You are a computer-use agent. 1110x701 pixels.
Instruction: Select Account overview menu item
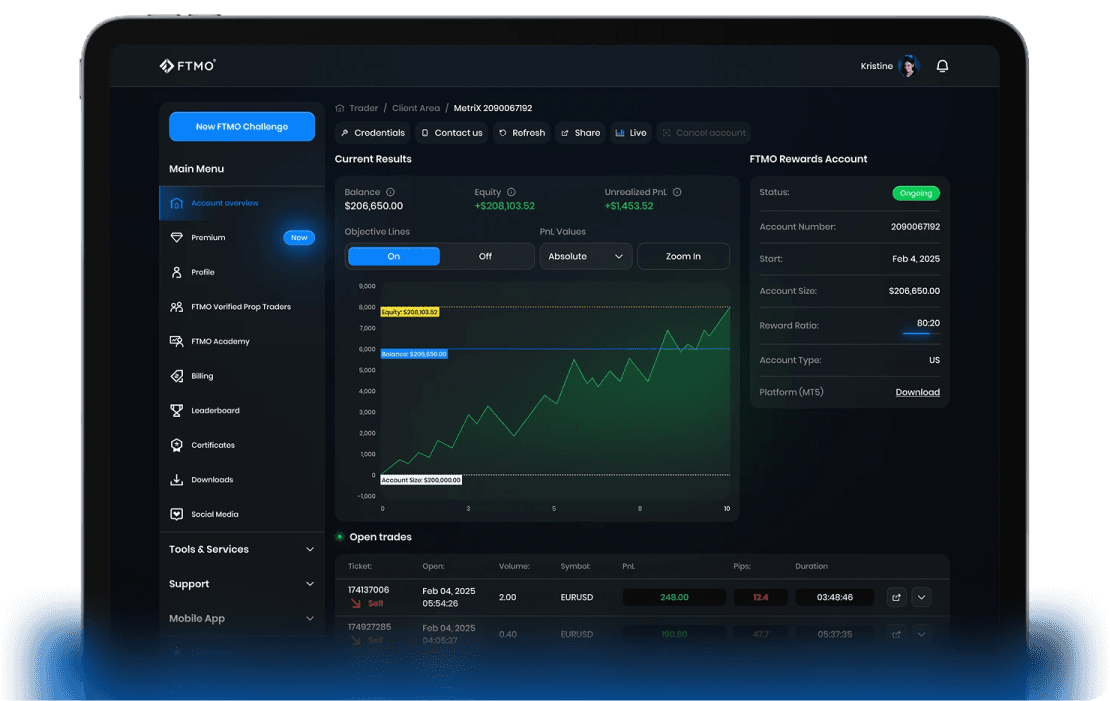pyautogui.click(x=241, y=203)
